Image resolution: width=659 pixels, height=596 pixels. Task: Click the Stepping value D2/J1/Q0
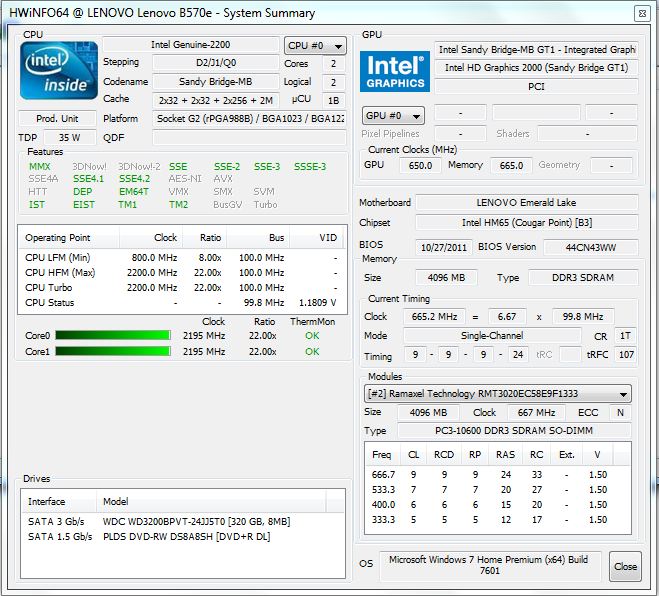[x=216, y=63]
